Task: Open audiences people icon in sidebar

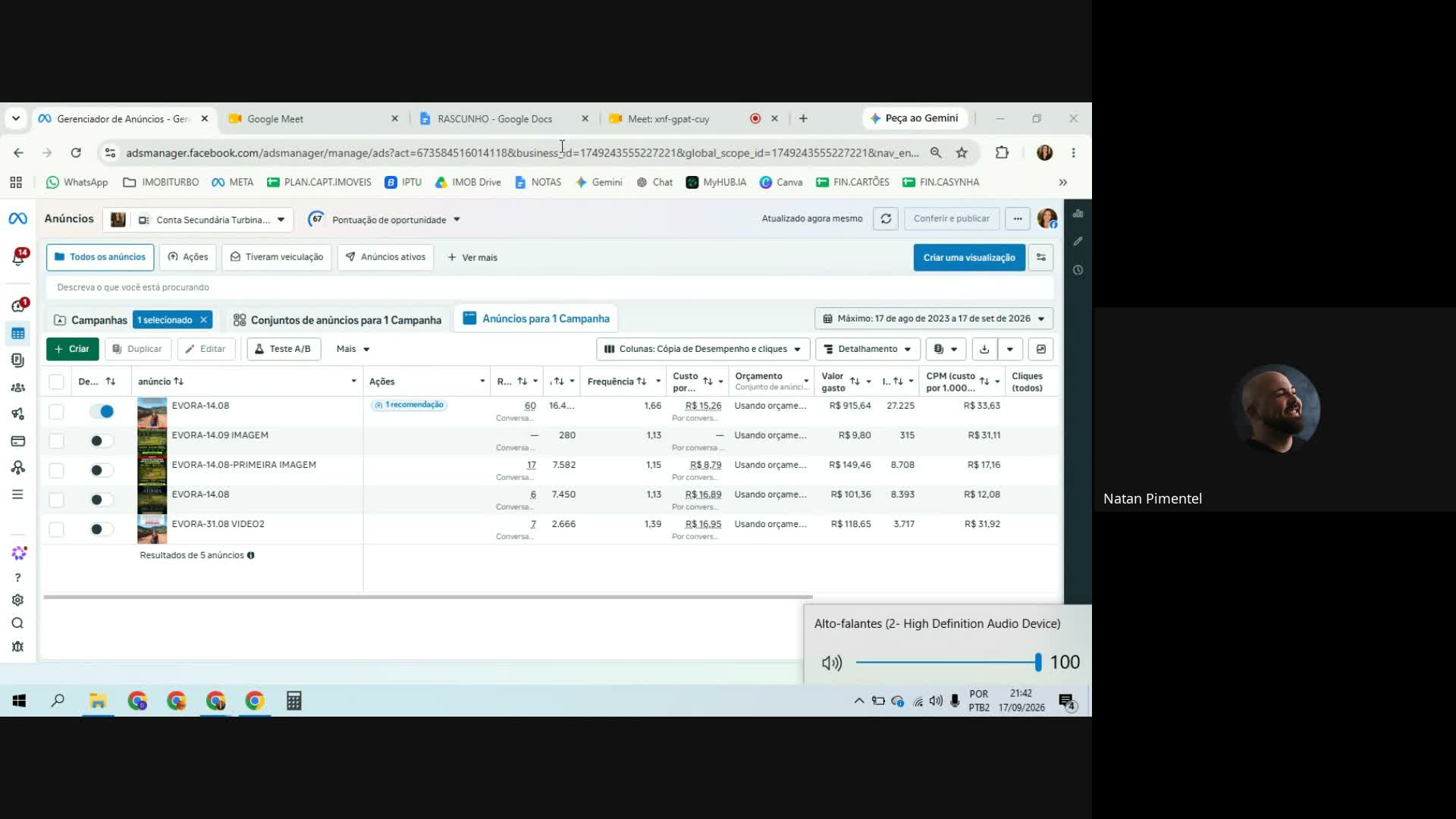Action: coord(18,388)
